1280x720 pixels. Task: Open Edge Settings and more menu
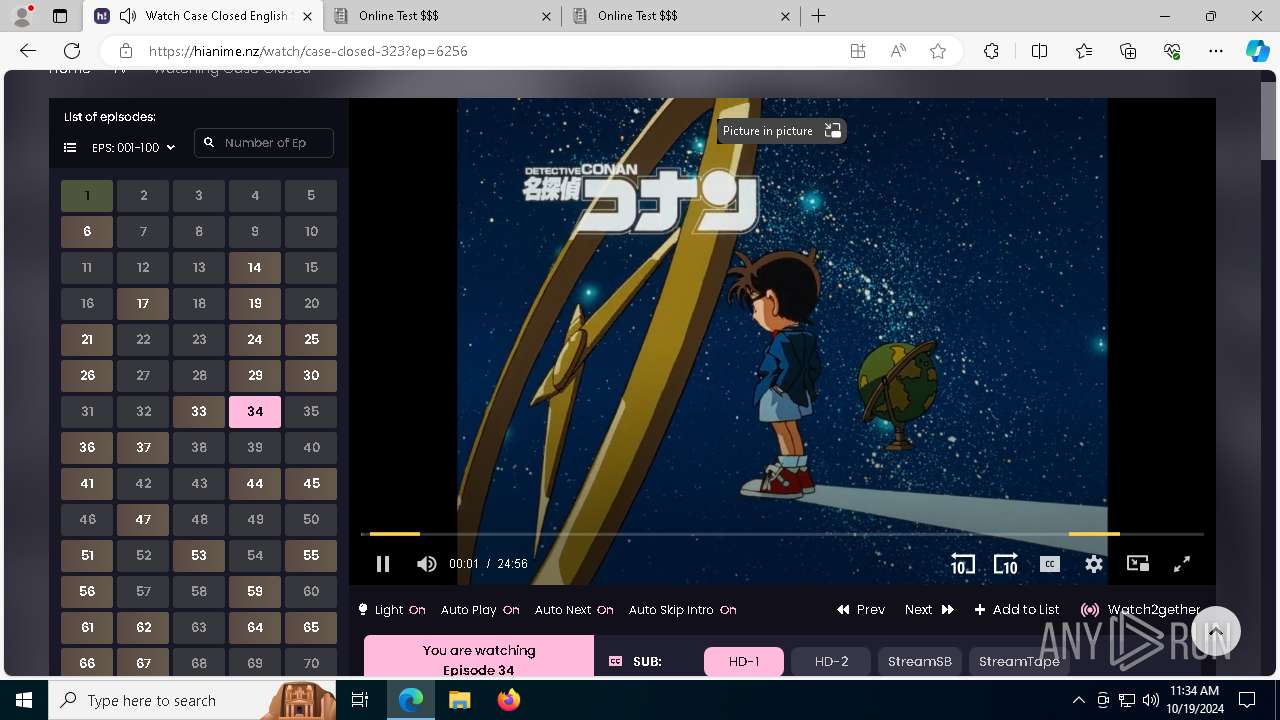[1216, 51]
